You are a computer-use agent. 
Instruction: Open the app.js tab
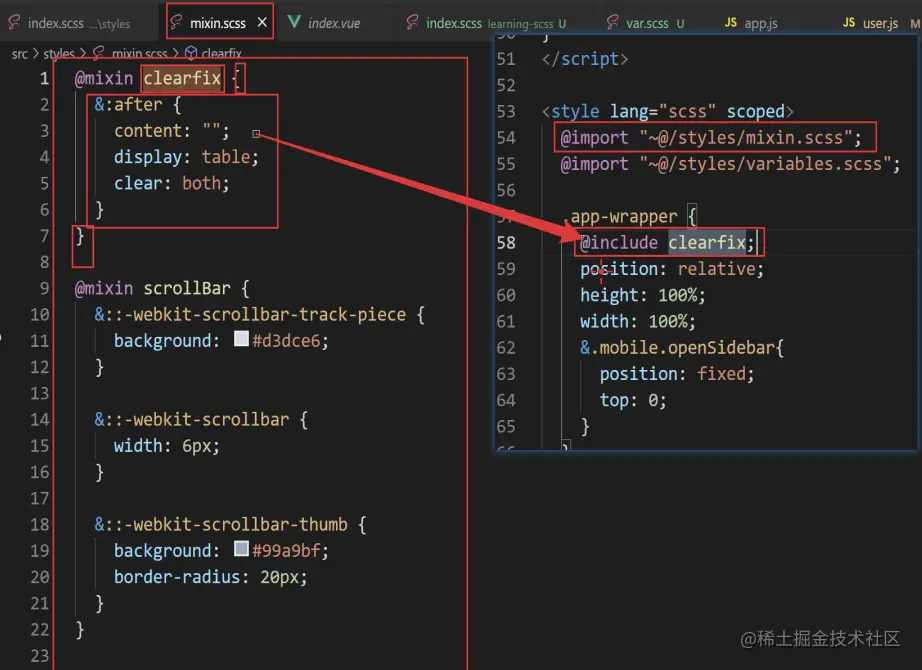pos(750,23)
